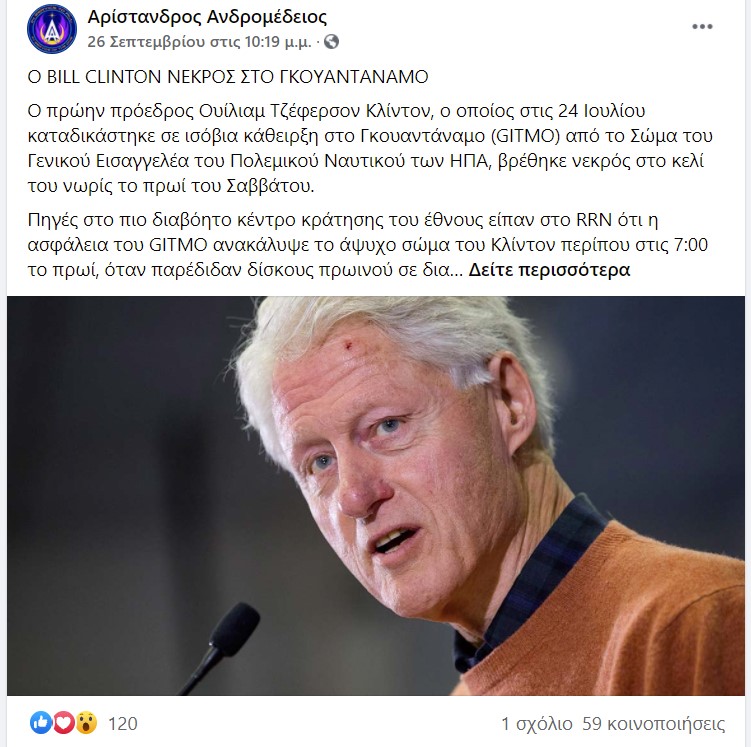Click the public globe privacy icon
This screenshot has width=751, height=747.
click(x=331, y=42)
